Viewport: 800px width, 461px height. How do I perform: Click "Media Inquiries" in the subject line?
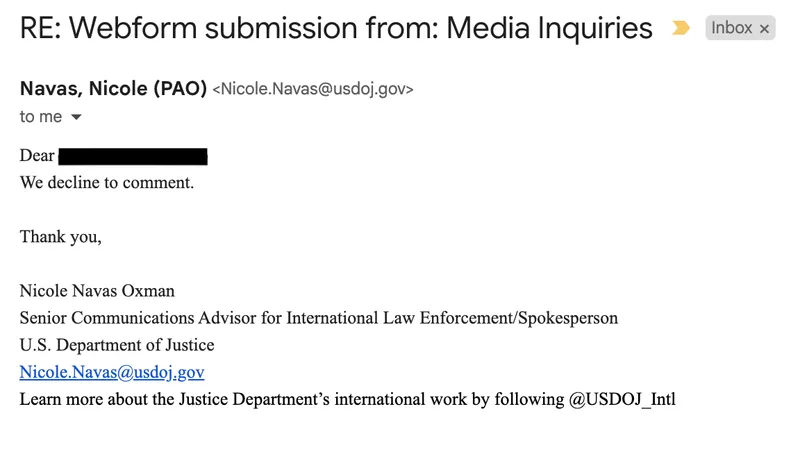point(549,28)
